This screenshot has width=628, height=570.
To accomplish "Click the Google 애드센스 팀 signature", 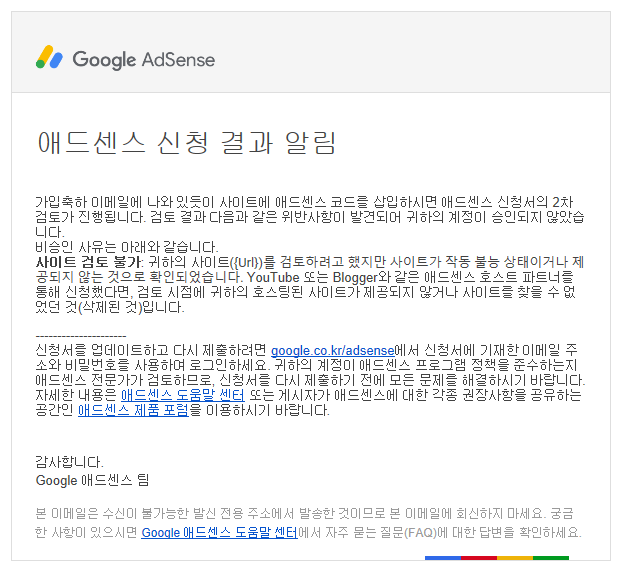I will [93, 480].
